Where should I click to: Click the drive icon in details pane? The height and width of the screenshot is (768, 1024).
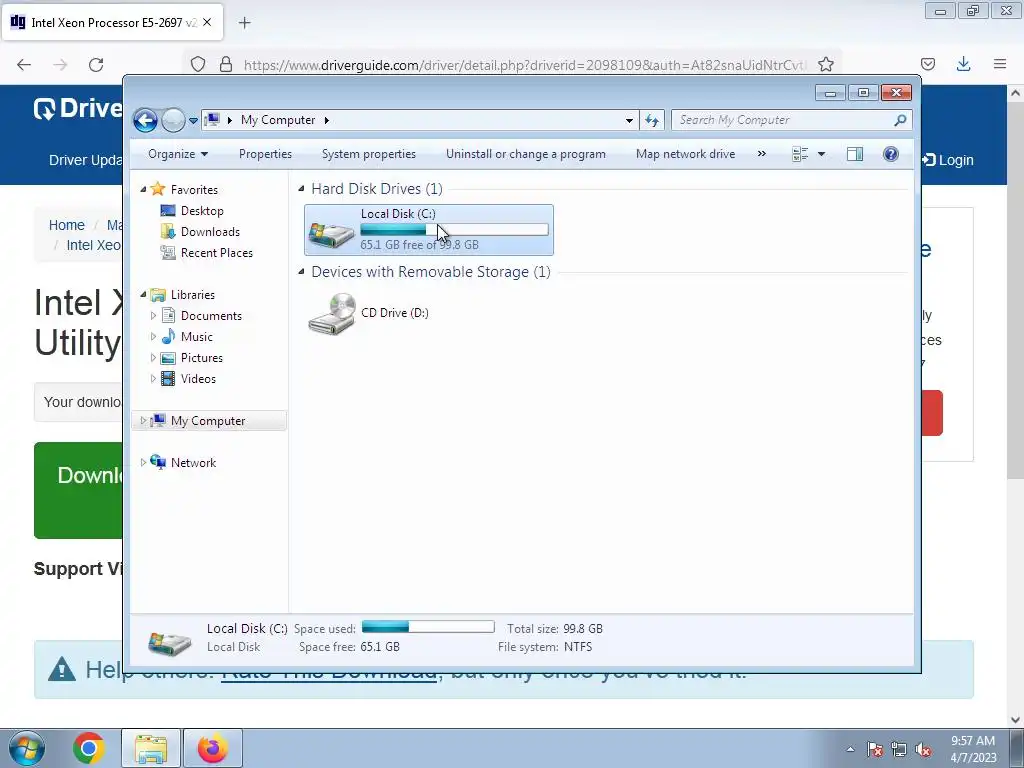tap(170, 642)
